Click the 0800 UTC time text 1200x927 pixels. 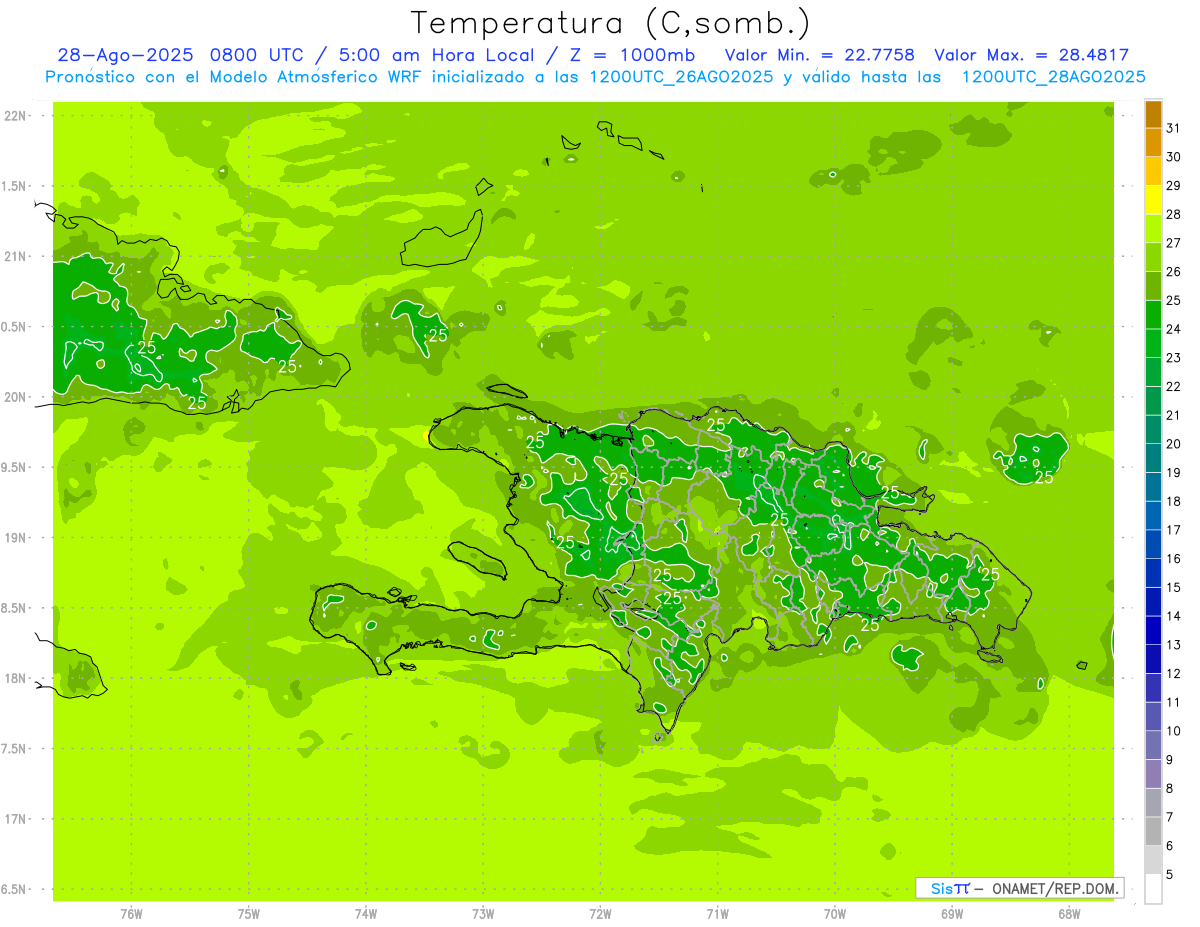click(257, 55)
